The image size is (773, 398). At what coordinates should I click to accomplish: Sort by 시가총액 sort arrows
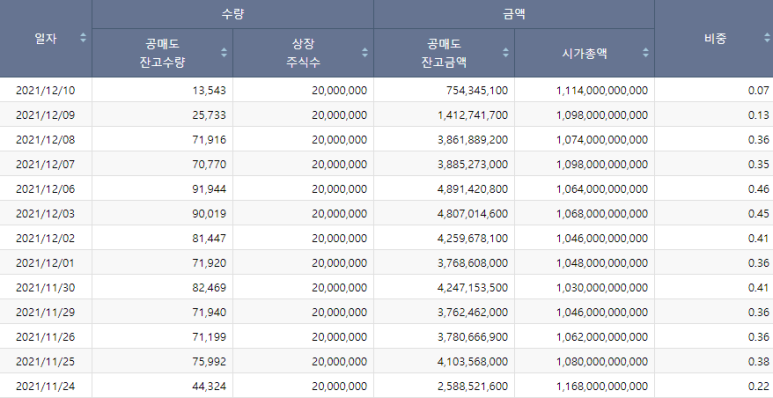(645, 52)
